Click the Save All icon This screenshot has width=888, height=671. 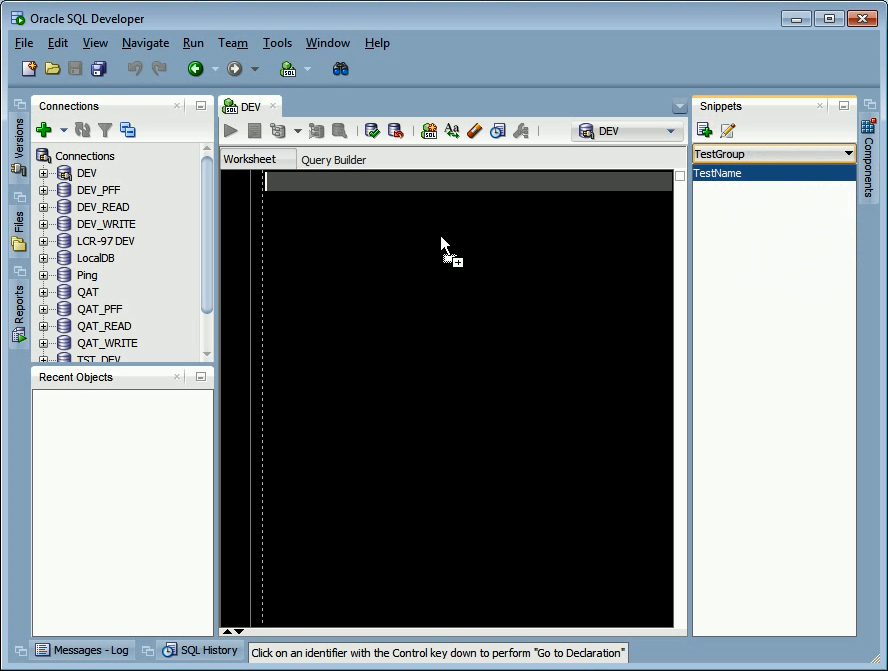(x=99, y=69)
